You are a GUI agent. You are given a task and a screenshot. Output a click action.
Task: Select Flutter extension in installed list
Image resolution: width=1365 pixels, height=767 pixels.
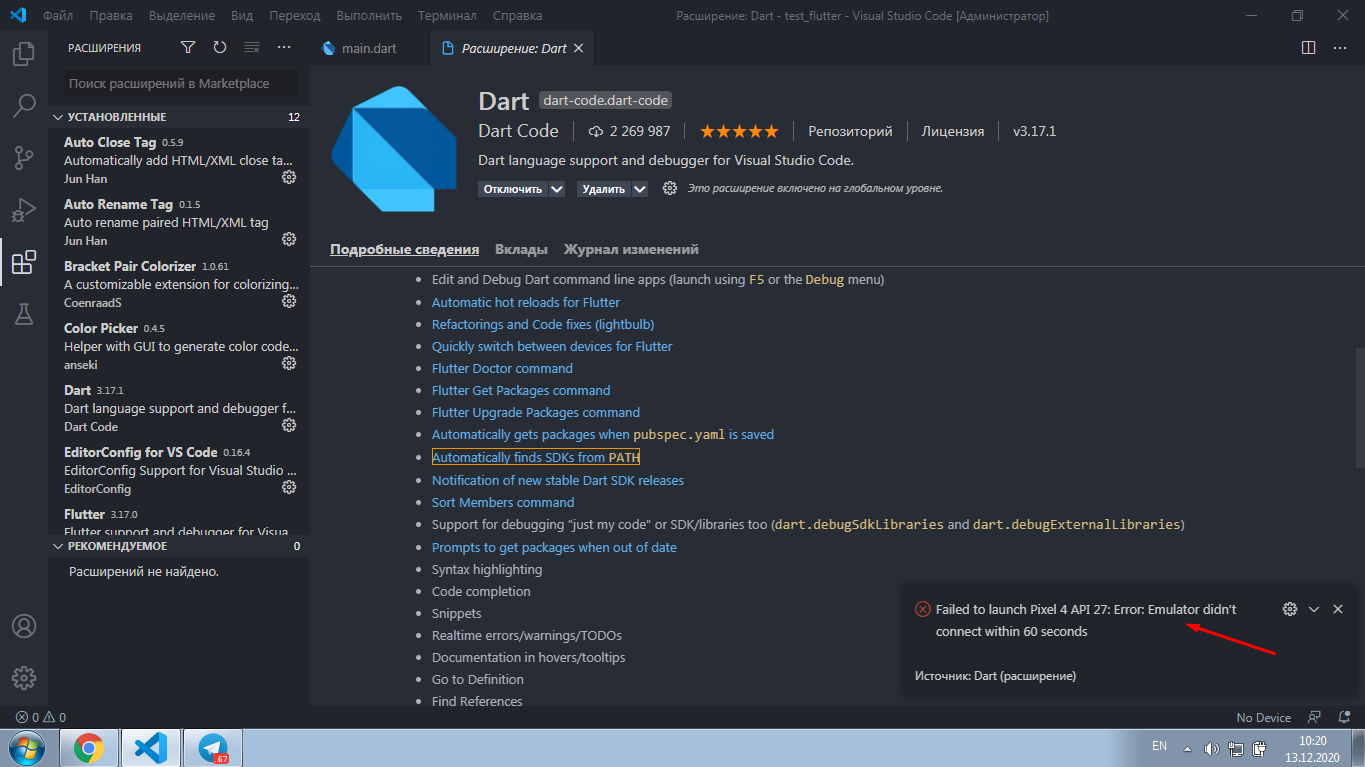(180, 522)
